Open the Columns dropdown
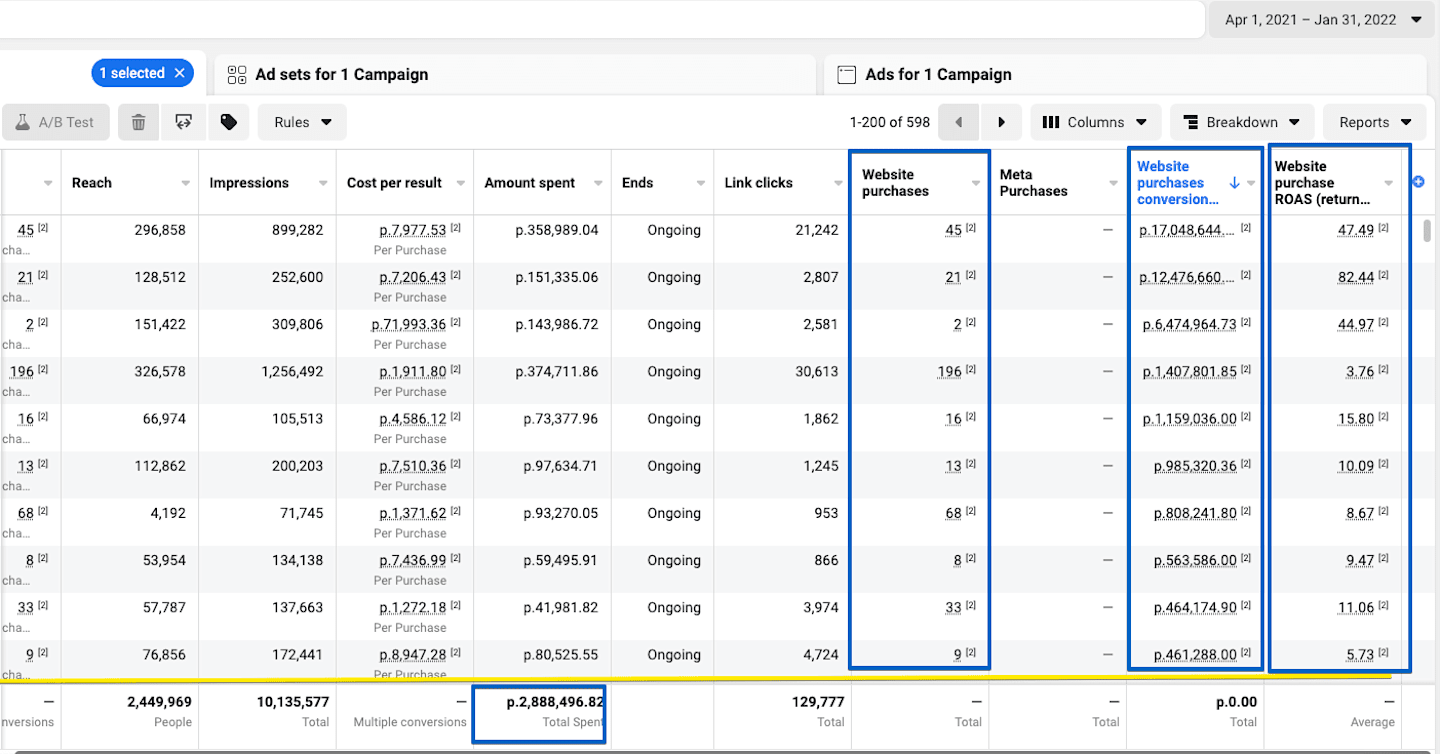 pyautogui.click(x=1096, y=122)
